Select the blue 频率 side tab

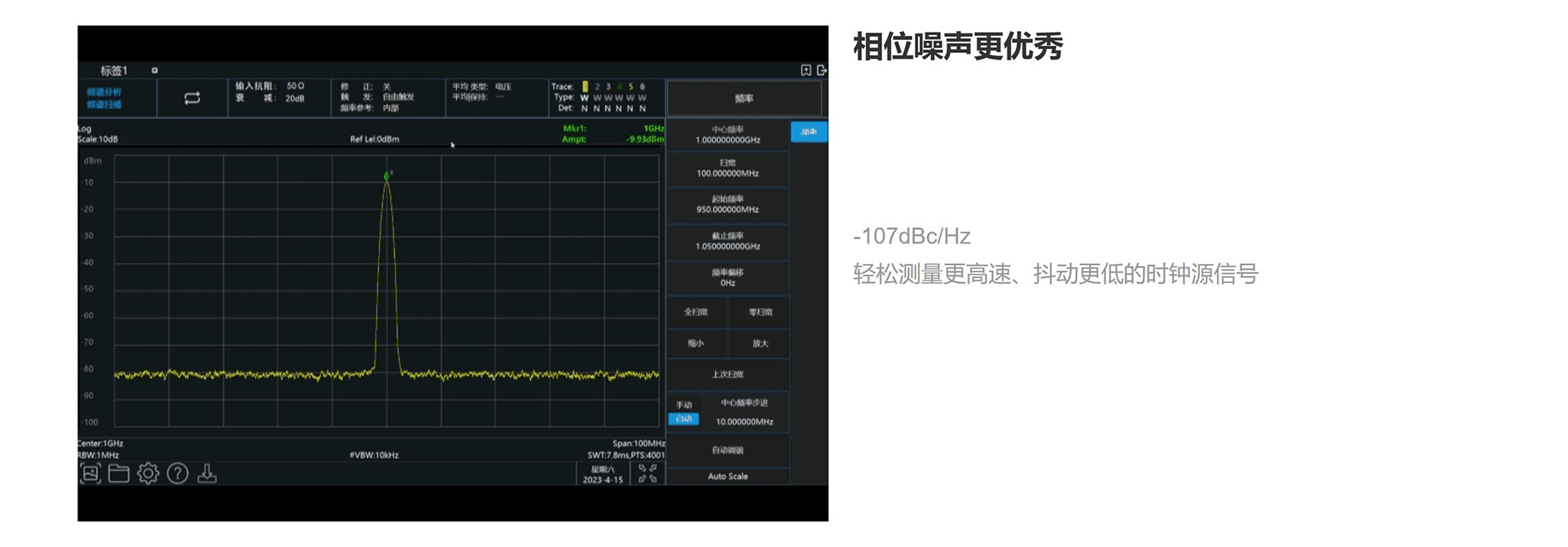point(809,131)
